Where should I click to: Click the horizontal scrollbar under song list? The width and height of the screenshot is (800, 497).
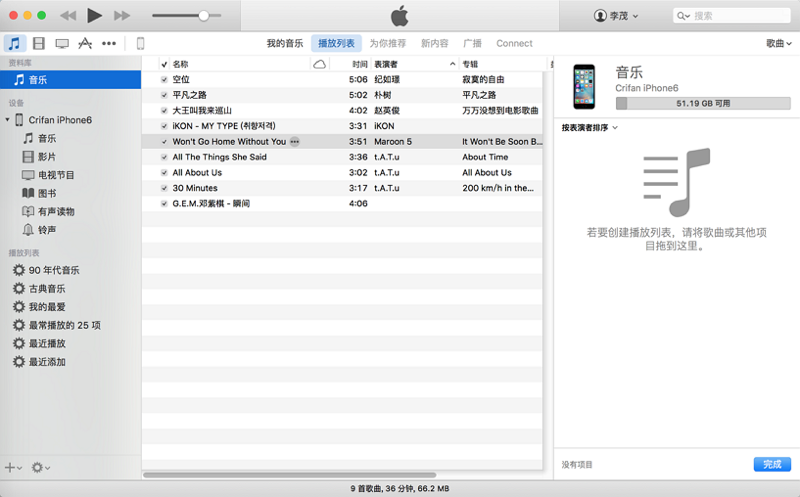(x=289, y=475)
